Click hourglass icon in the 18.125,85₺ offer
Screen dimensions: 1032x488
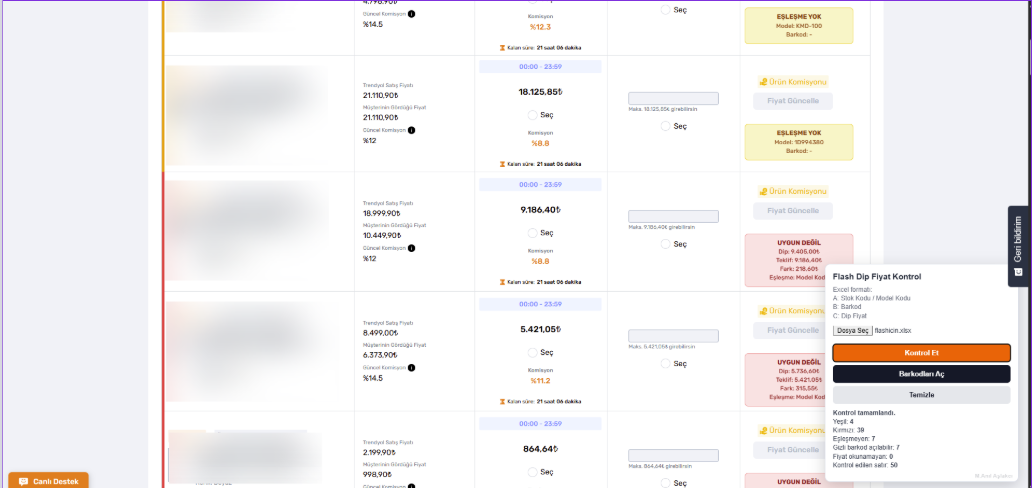pyautogui.click(x=503, y=164)
